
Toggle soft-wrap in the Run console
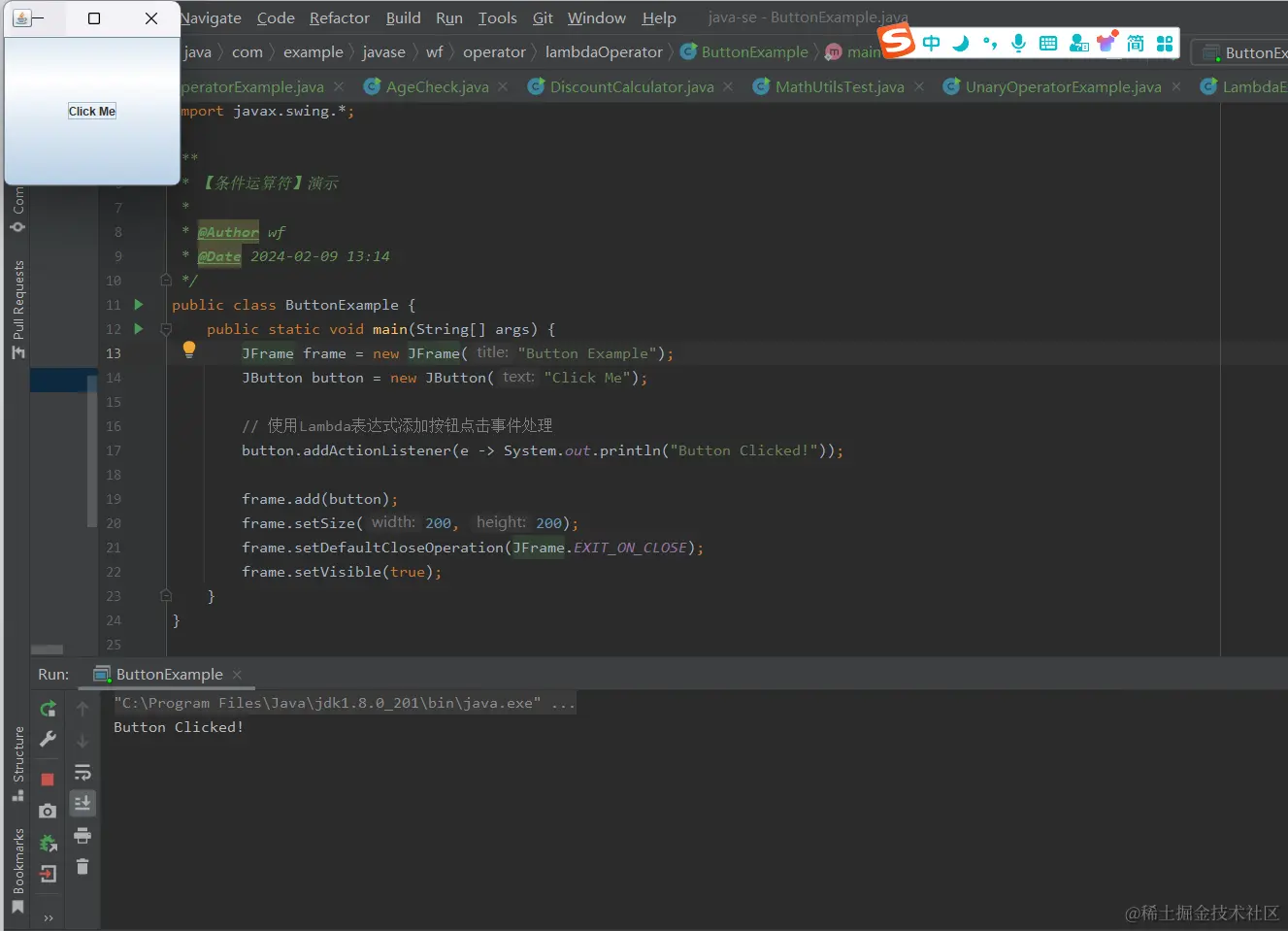pos(83,773)
